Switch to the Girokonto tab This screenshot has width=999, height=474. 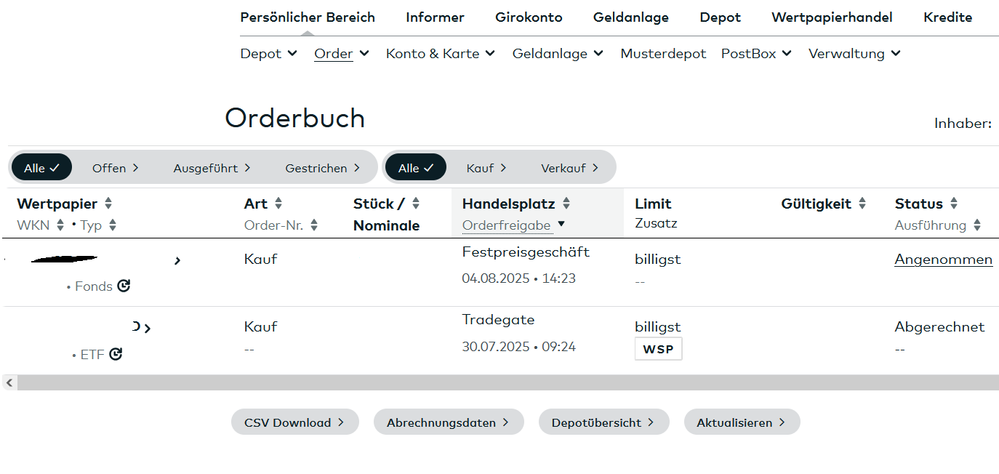coord(528,17)
